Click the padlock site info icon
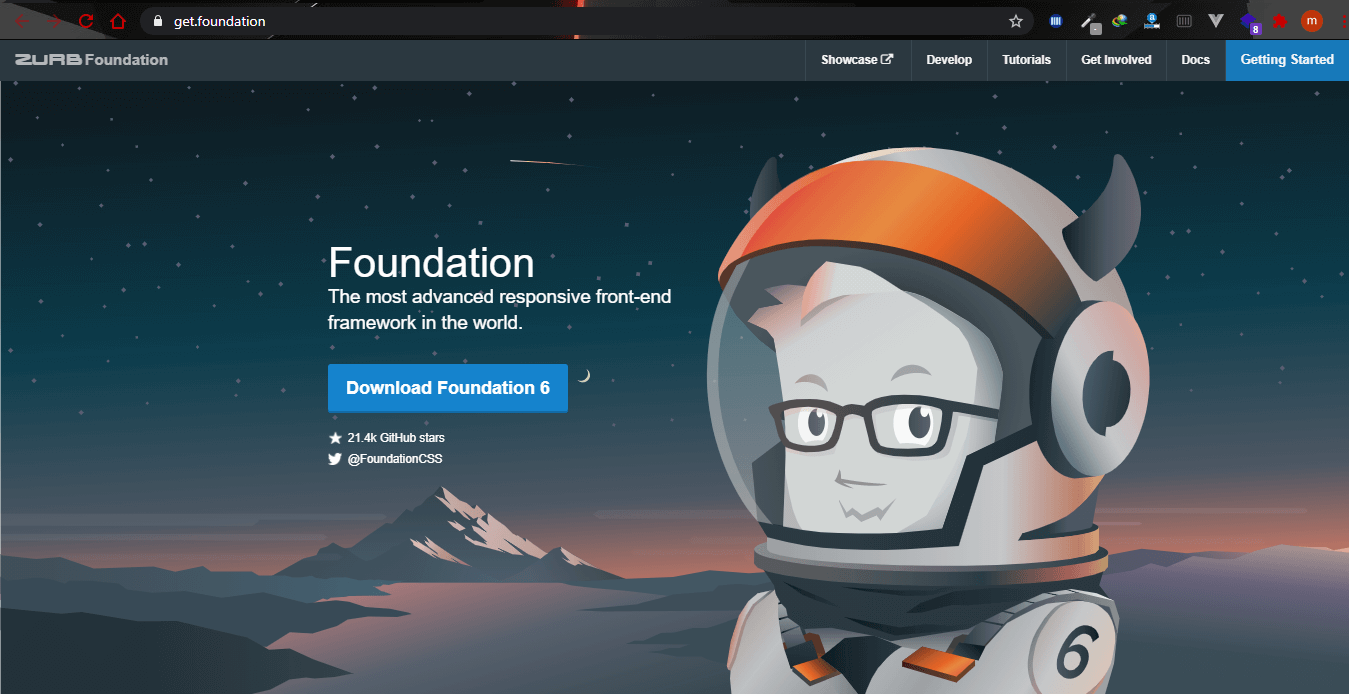Image resolution: width=1349 pixels, height=696 pixels. tap(156, 21)
